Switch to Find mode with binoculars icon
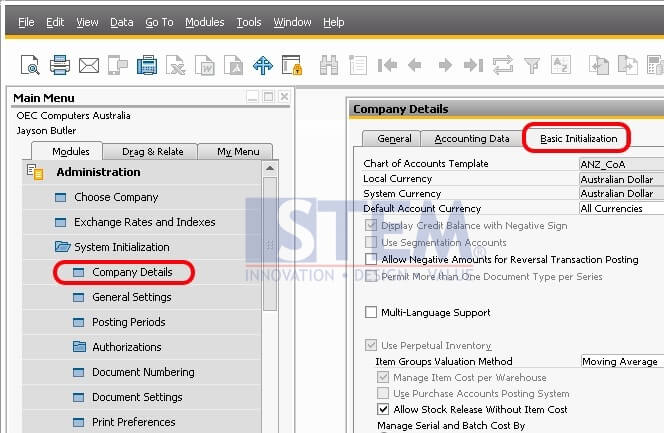Image resolution: width=664 pixels, height=433 pixels. pos(329,65)
